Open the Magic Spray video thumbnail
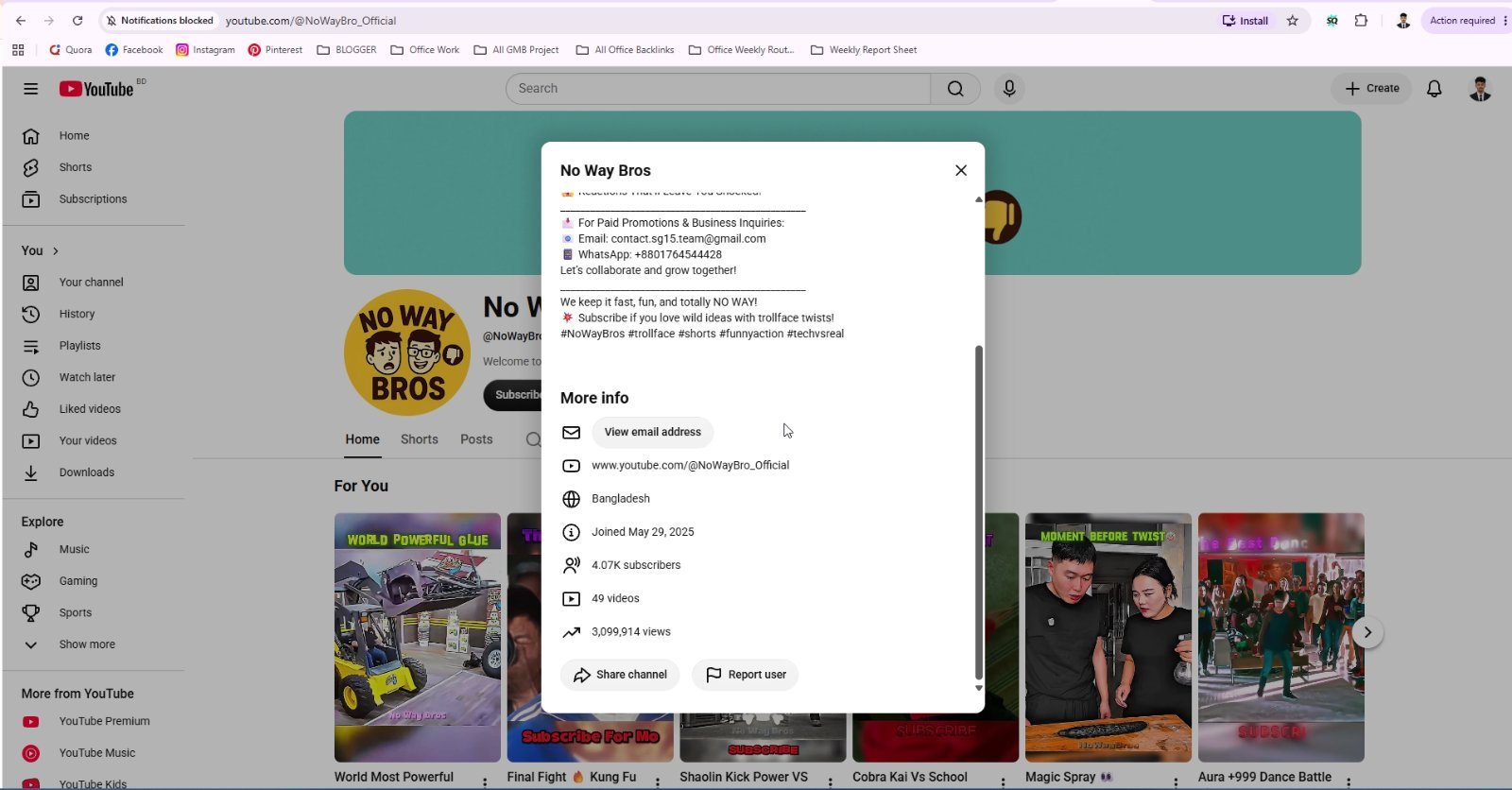The image size is (1512, 790). pos(1108,637)
